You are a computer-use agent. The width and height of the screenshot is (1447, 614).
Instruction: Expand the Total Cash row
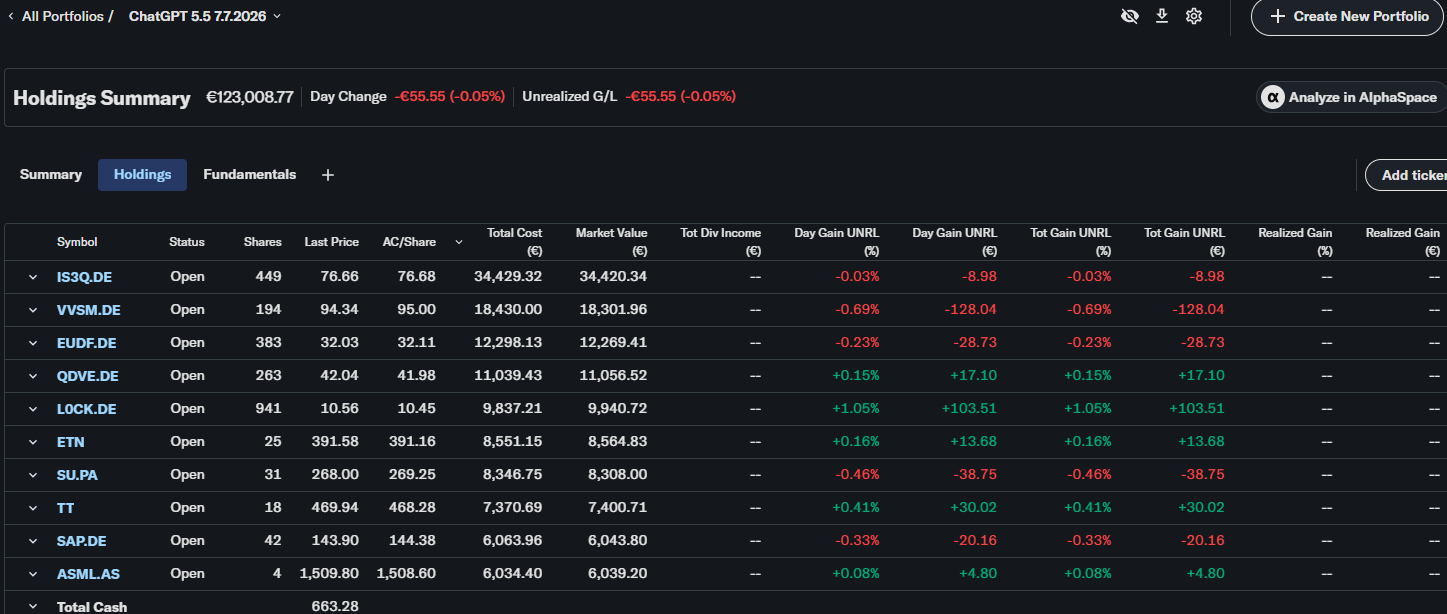point(32,607)
